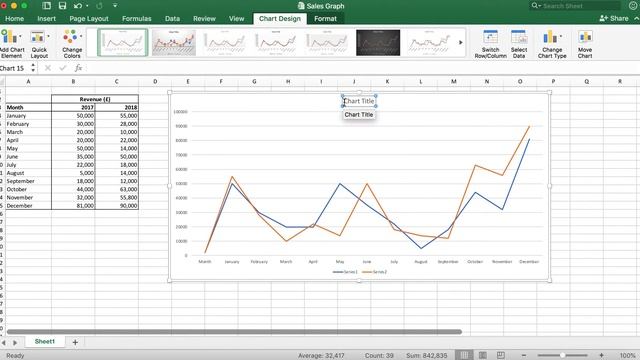Image resolution: width=640 pixels, height=360 pixels.
Task: Click the formula bar confirm checkmark icon
Action: point(62,68)
